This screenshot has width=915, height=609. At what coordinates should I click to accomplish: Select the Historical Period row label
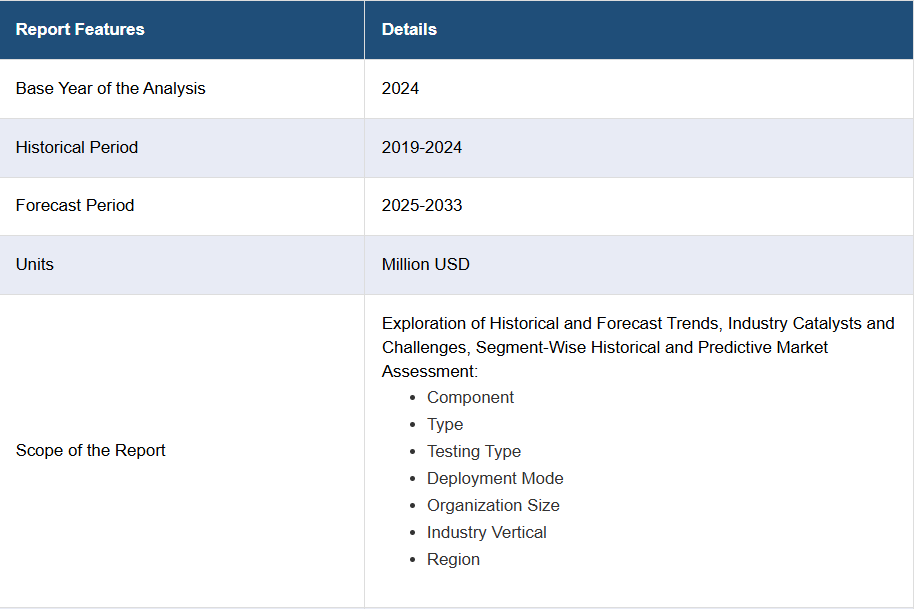pyautogui.click(x=77, y=147)
